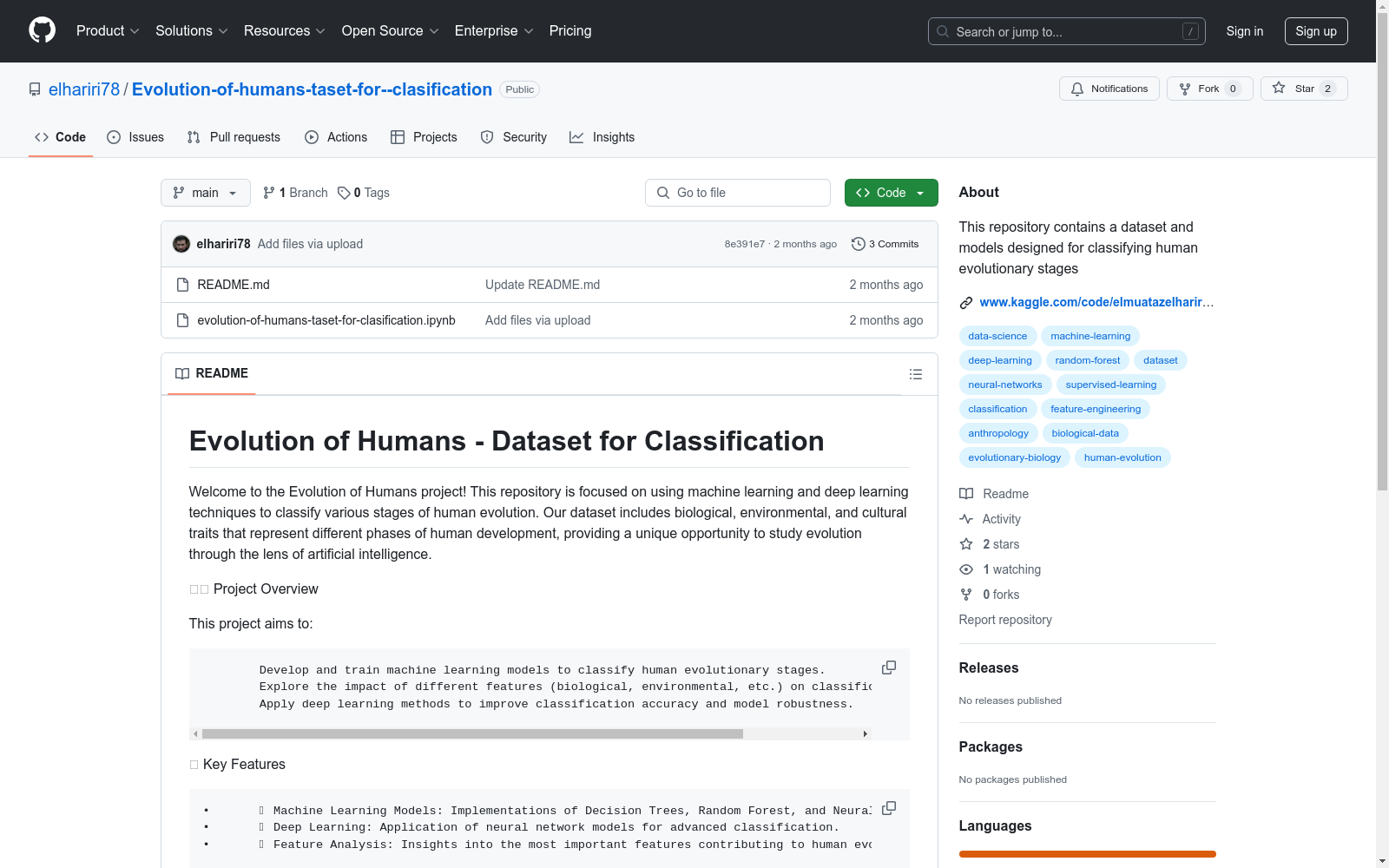Expand the green Code dropdown button
Viewport: 1389px width, 868px height.
click(x=892, y=193)
